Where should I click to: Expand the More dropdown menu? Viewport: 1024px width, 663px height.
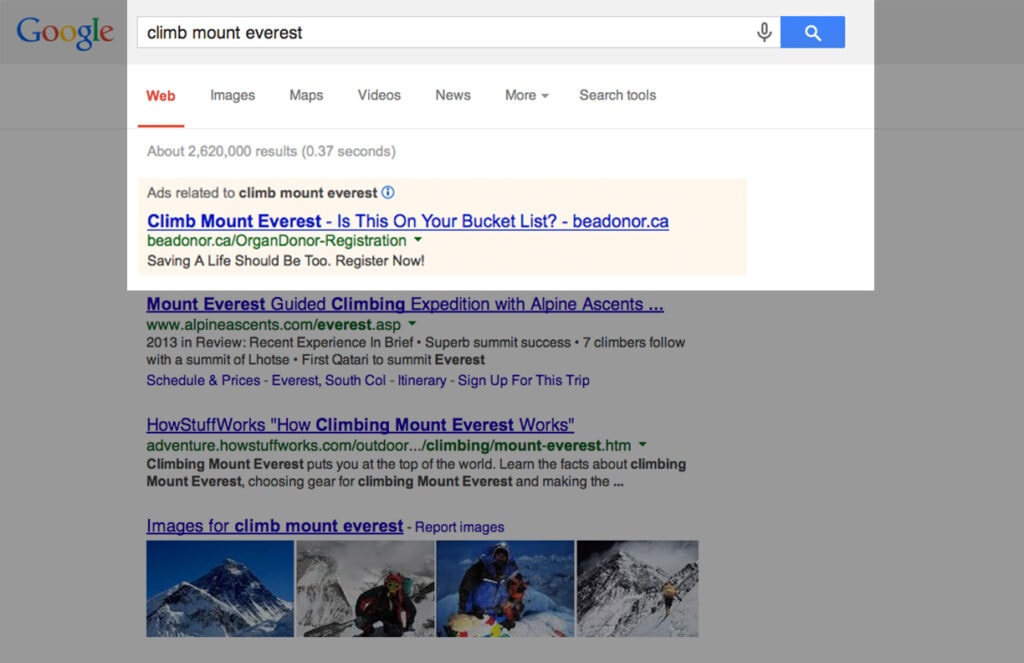(526, 95)
